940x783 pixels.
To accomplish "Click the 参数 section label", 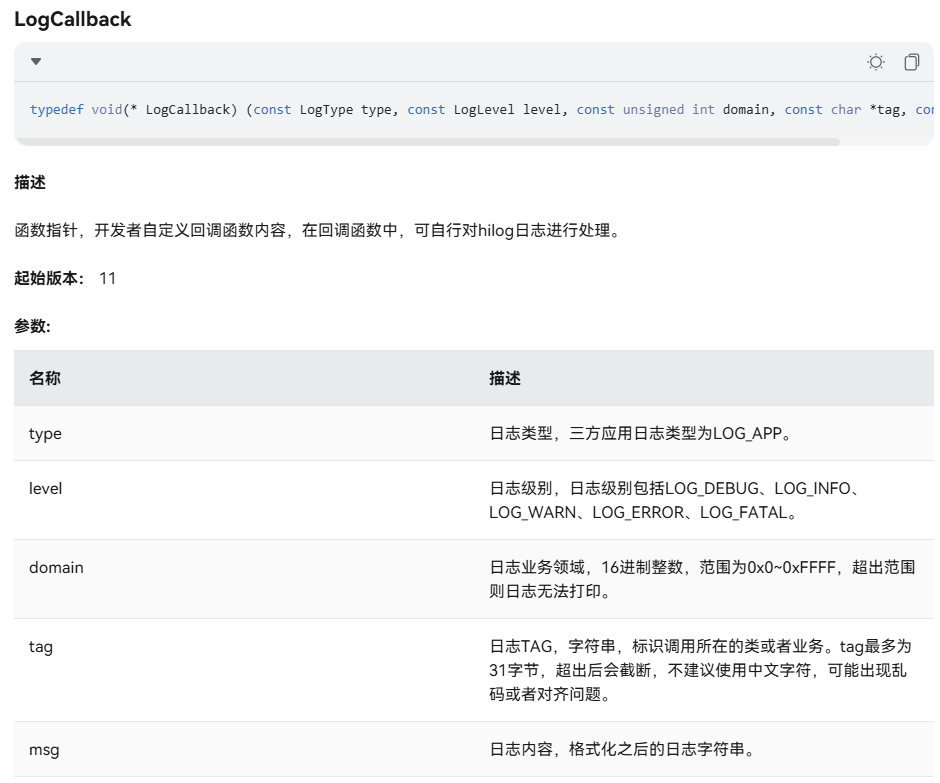I will 32,326.
